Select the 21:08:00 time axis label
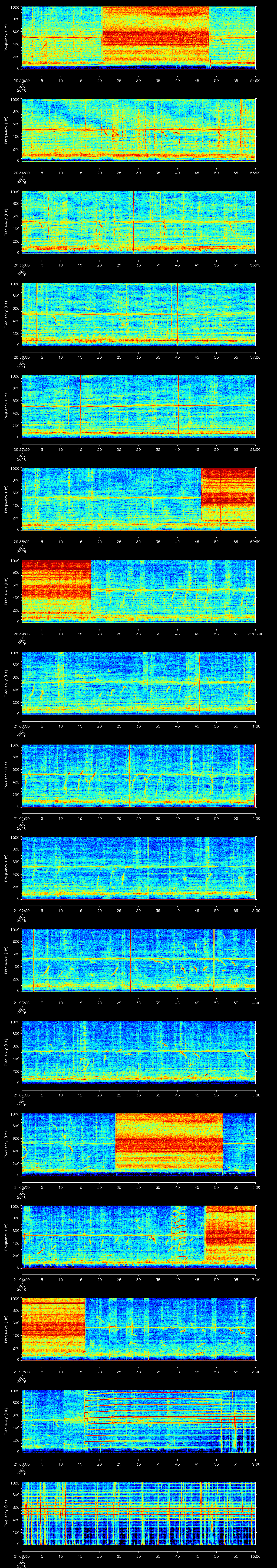This screenshot has height=1568, width=277. pos(21,1464)
